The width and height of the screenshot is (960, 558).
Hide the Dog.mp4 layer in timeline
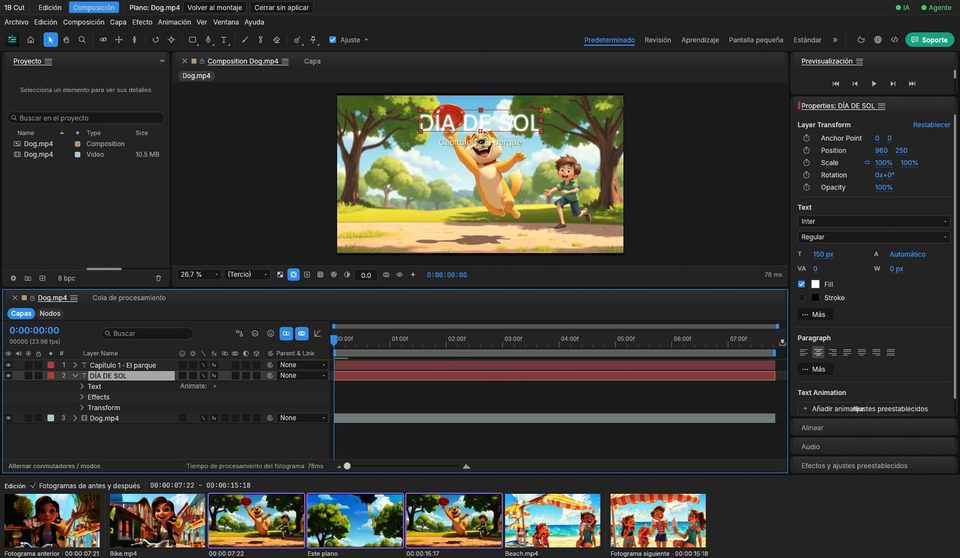pyautogui.click(x=9, y=418)
